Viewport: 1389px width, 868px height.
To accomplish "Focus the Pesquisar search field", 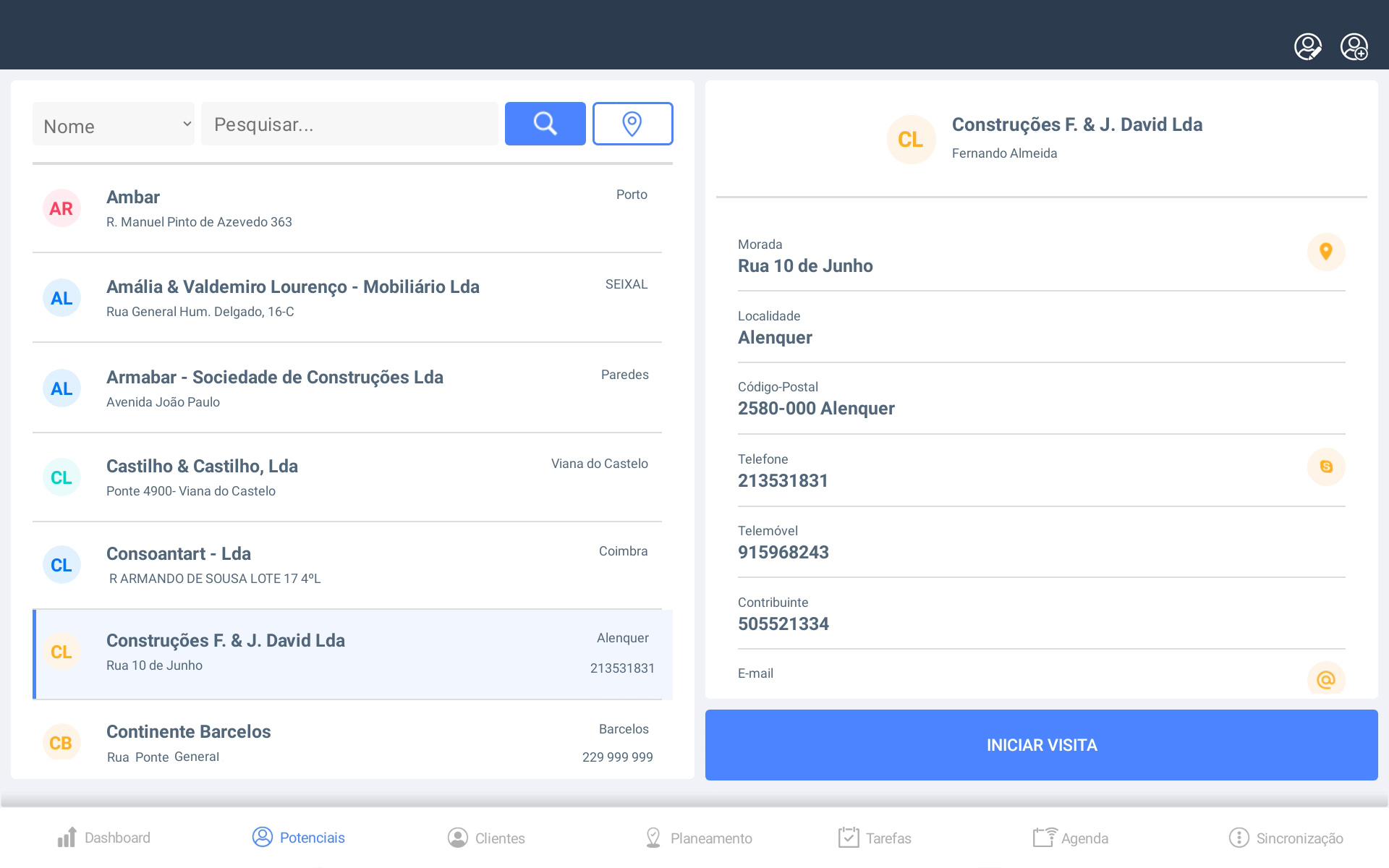I will tap(349, 124).
